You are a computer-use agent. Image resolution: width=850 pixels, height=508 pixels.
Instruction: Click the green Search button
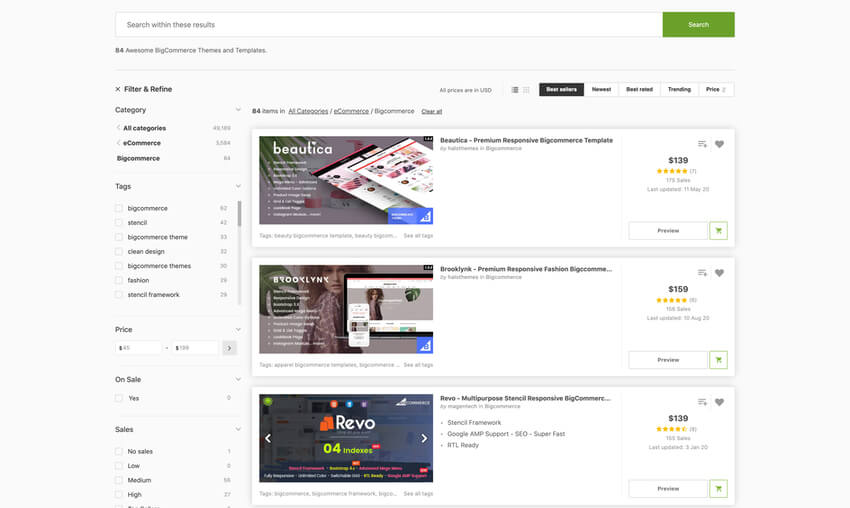pyautogui.click(x=698, y=25)
